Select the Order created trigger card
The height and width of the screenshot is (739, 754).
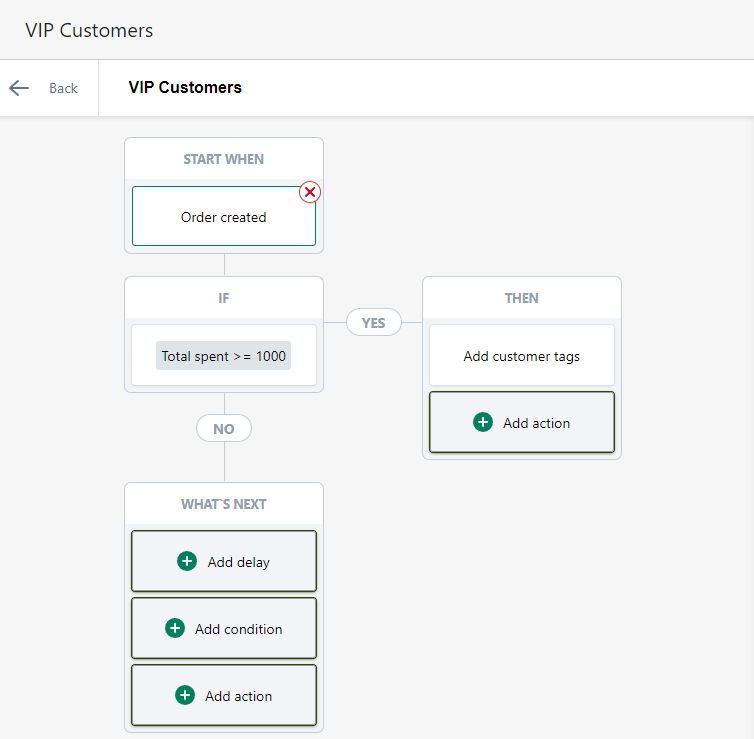(x=224, y=216)
